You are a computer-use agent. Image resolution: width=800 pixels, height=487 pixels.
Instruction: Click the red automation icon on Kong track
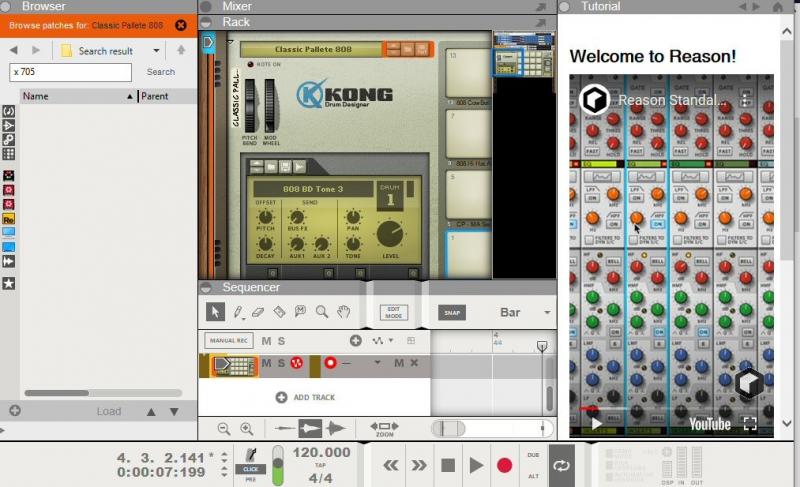[296, 363]
